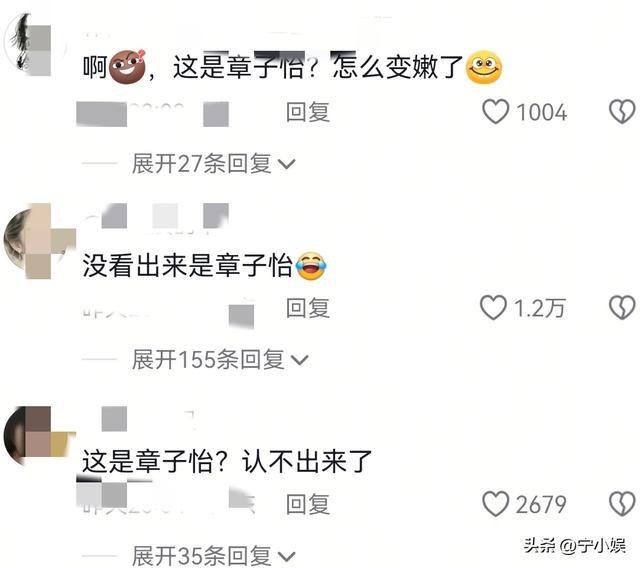The width and height of the screenshot is (640, 568).
Task: Reply to the '怎么变嫩了' comment
Action: [308, 112]
